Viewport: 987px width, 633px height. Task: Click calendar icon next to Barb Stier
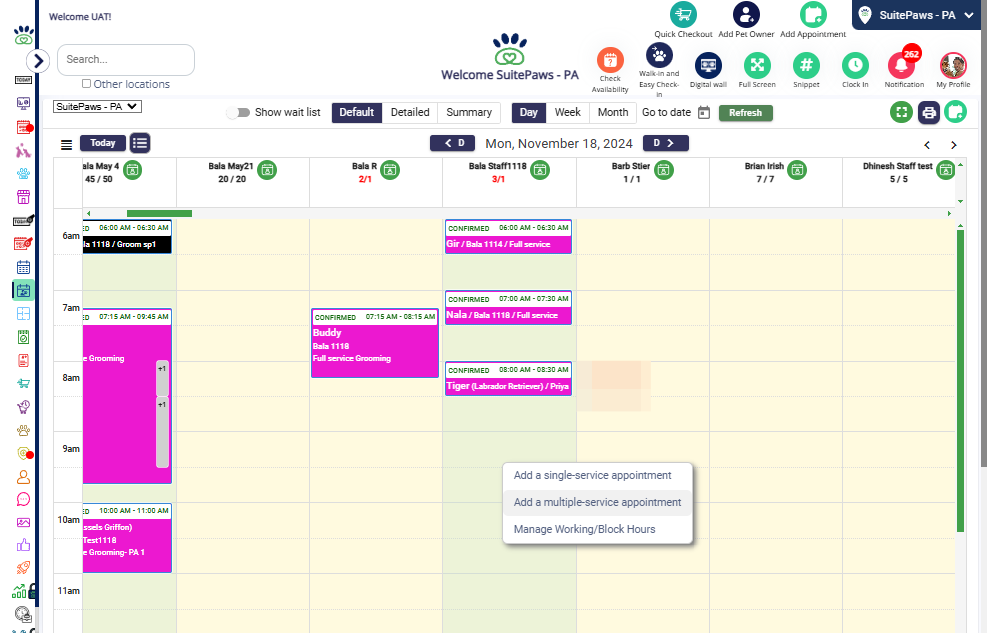[x=663, y=170]
